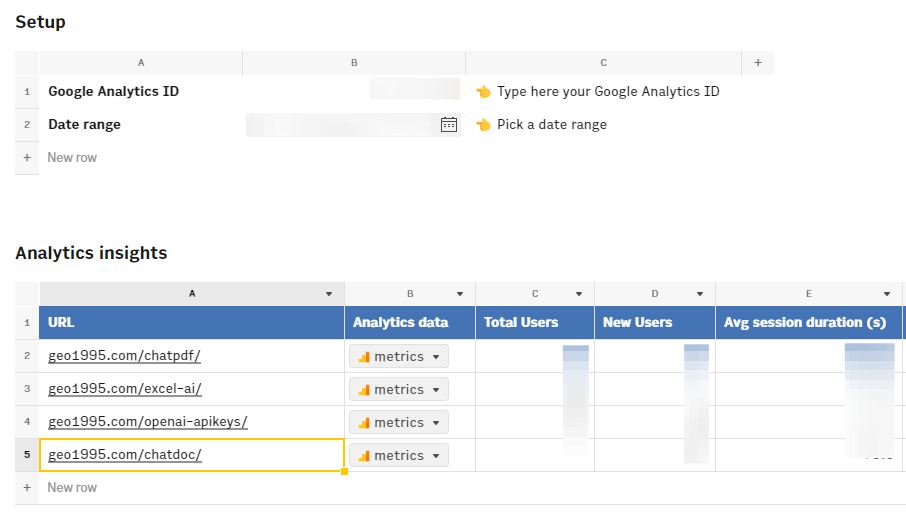
Task: Open Total Users column C dropdown arrow
Action: [579, 294]
